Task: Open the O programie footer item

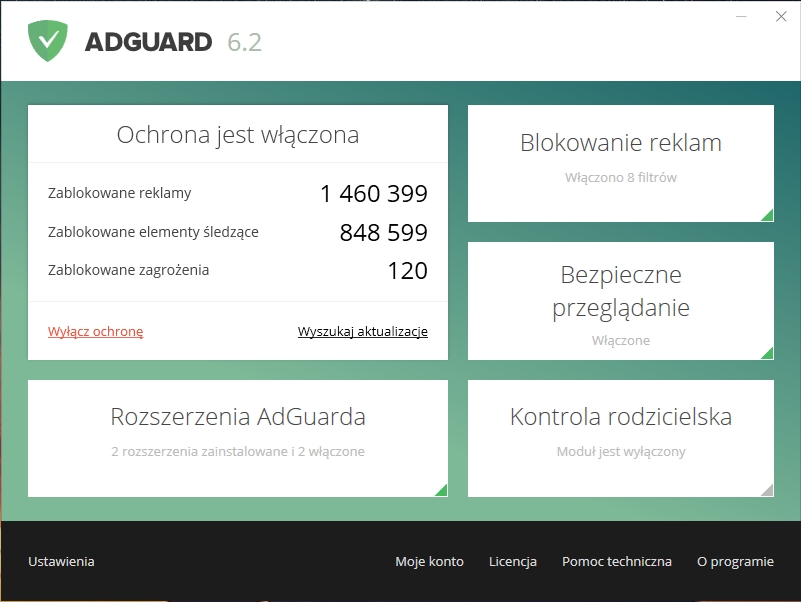Action: [735, 561]
